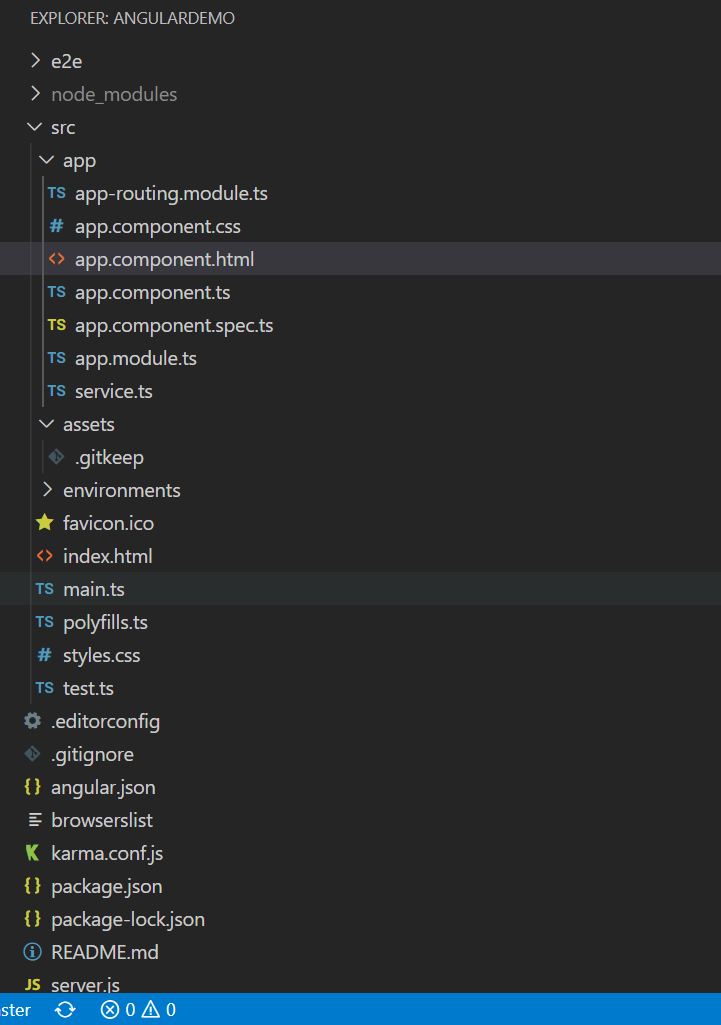This screenshot has height=1025, width=721.
Task: Expand the environments folder
Action: (45, 490)
